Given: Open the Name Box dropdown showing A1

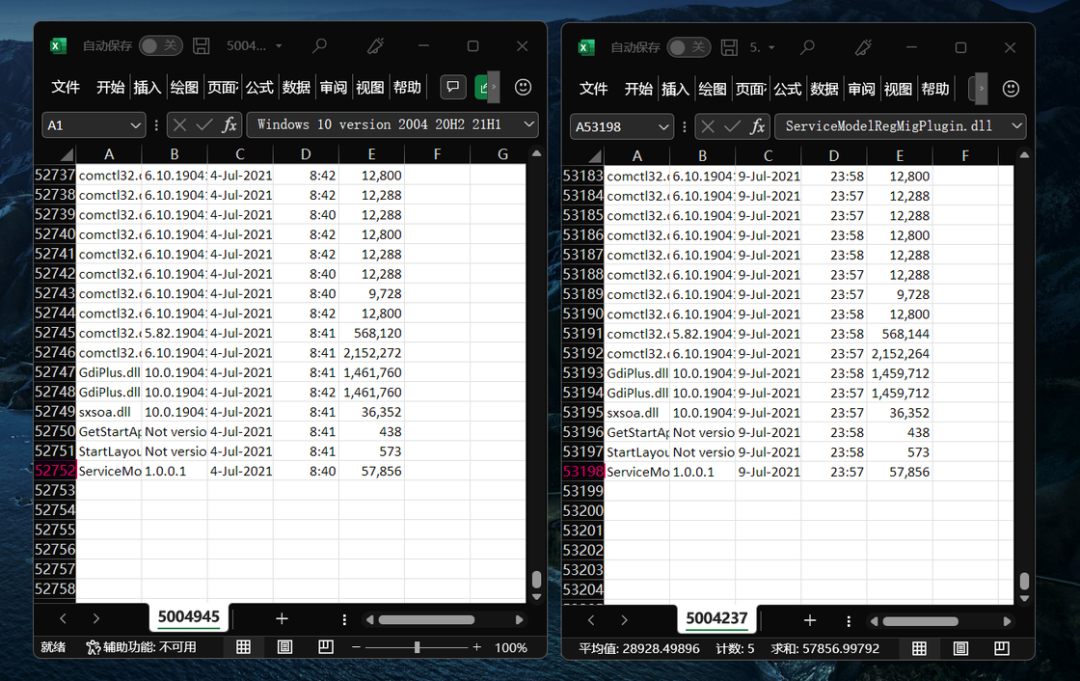Looking at the screenshot, I should [136, 125].
